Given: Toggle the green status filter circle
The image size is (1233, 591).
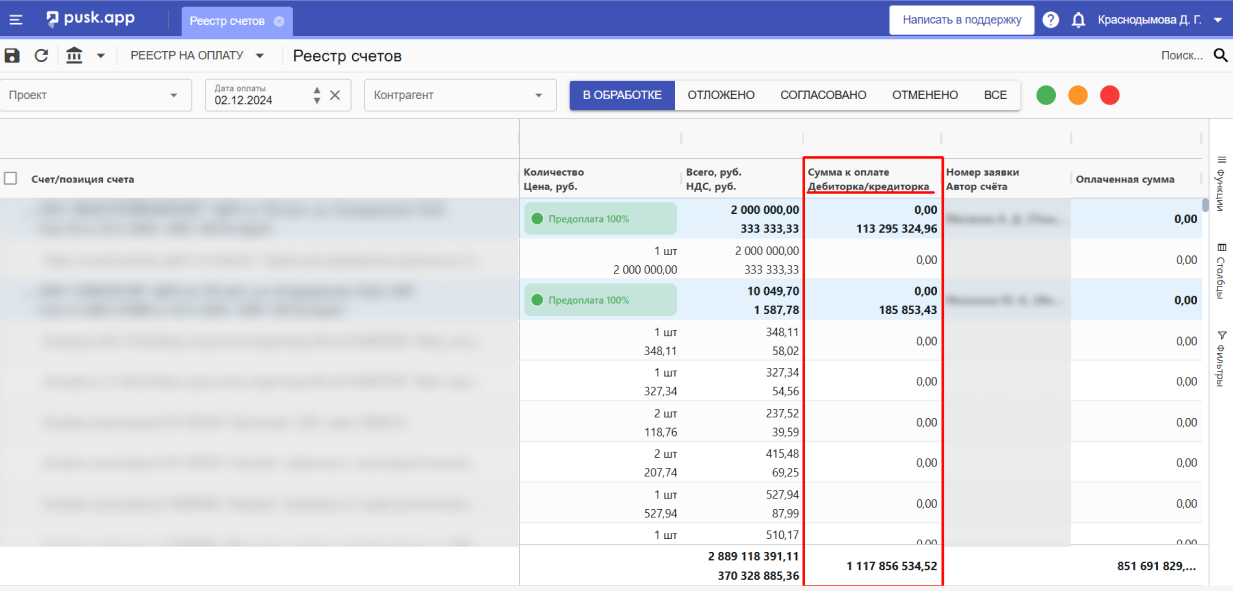Looking at the screenshot, I should pyautogui.click(x=1046, y=95).
